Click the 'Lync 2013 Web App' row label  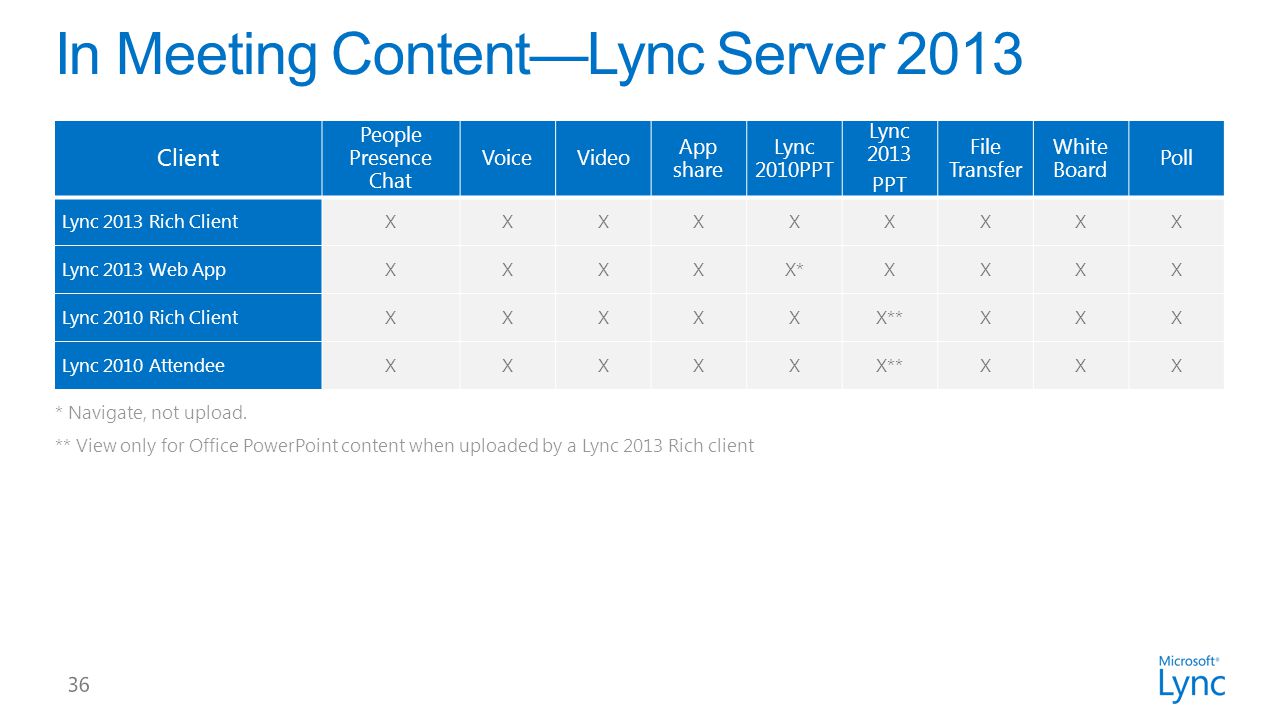click(188, 270)
